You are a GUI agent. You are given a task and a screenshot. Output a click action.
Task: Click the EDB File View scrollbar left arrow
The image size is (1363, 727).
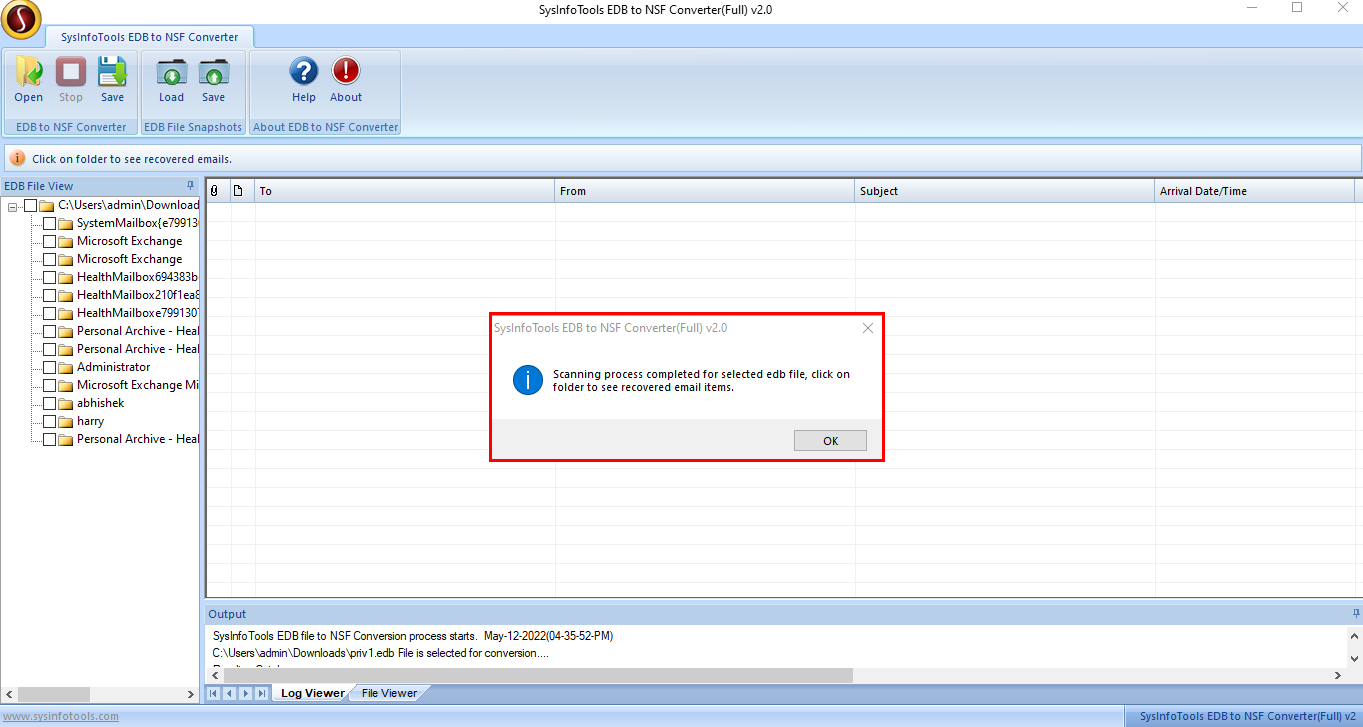coord(10,694)
